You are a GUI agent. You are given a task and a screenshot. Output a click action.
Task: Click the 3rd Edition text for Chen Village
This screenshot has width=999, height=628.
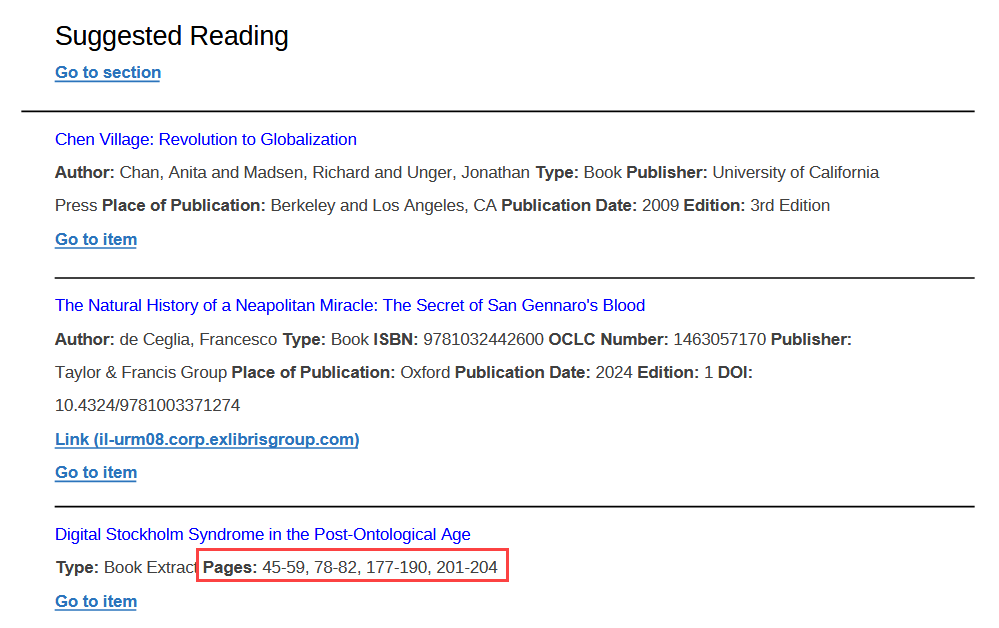coord(788,205)
